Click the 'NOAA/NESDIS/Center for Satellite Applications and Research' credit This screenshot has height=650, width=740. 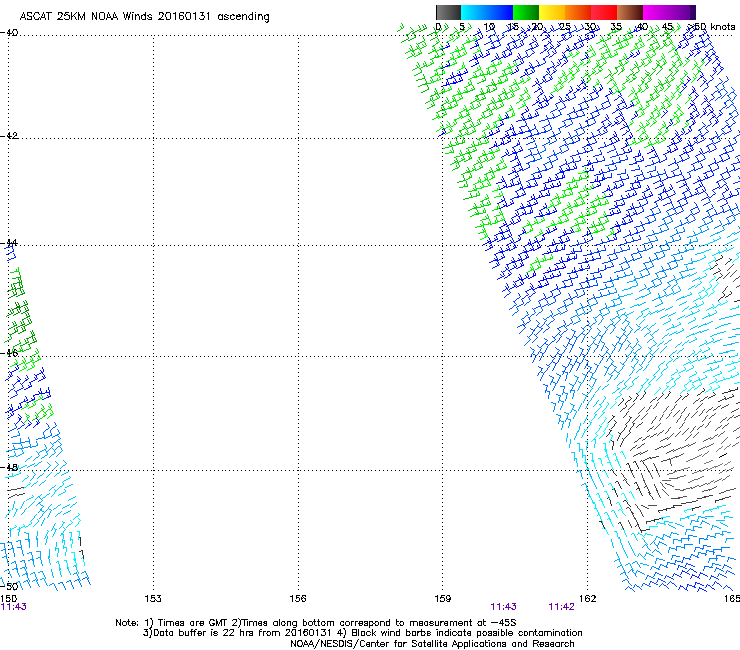click(x=432, y=644)
